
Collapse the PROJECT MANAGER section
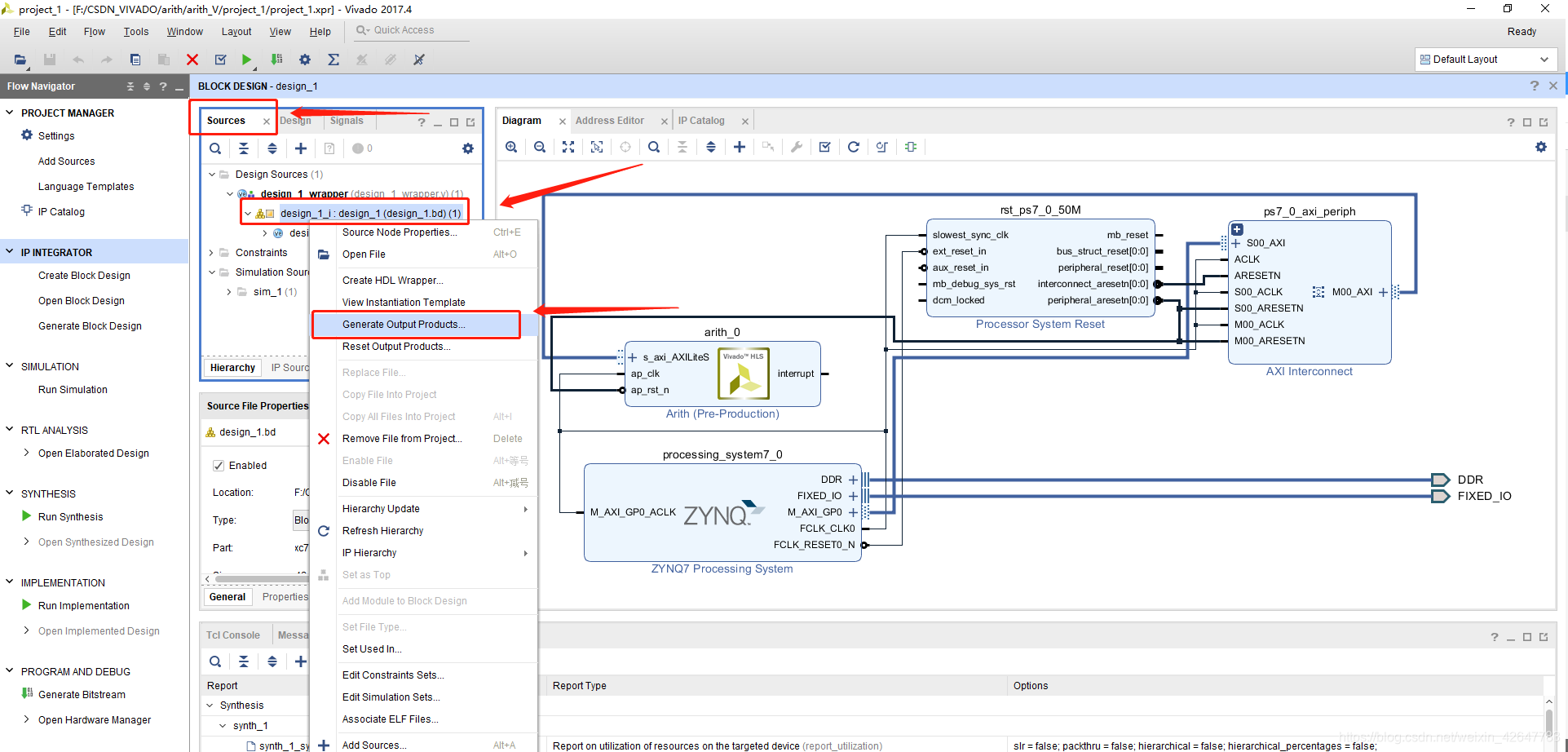pos(10,113)
